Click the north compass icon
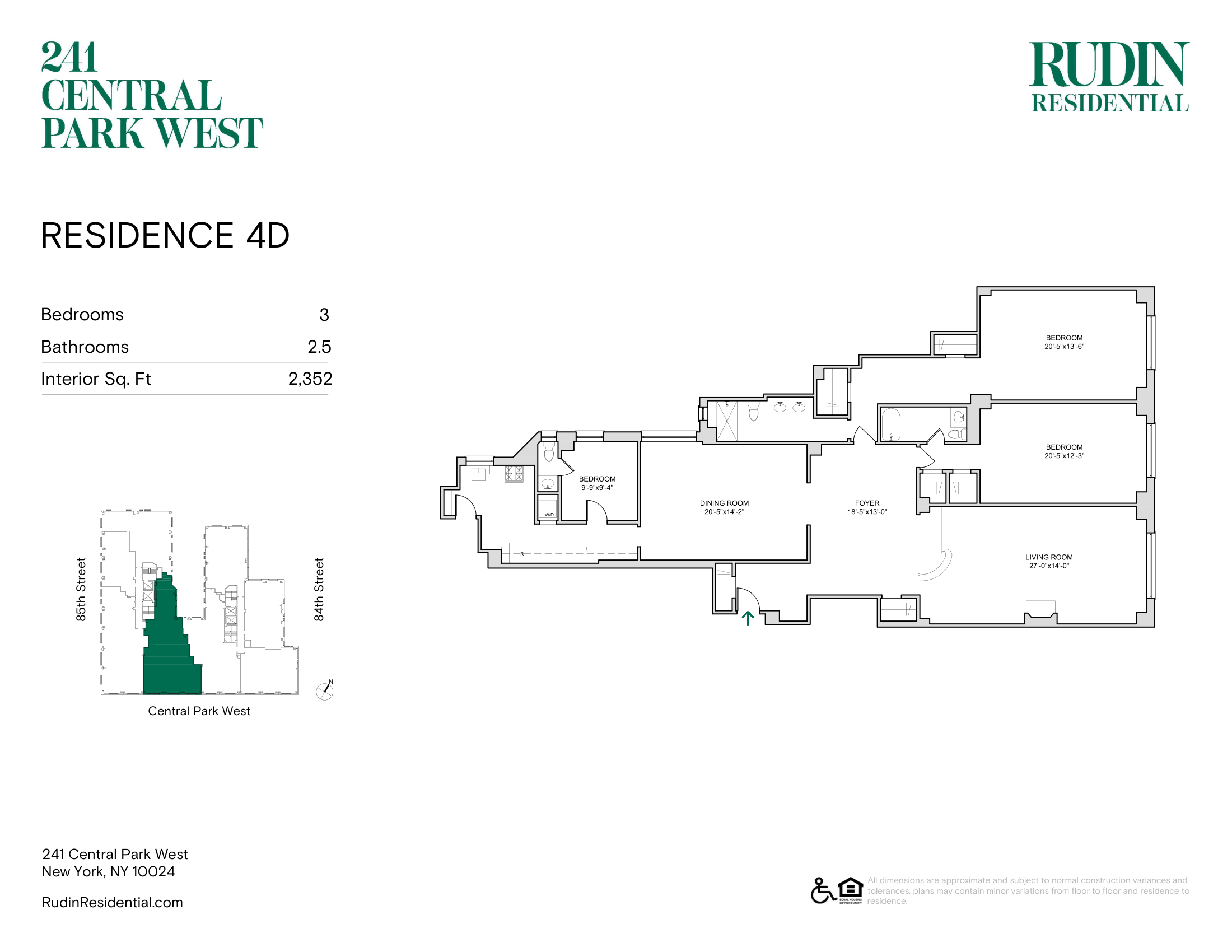 point(325,690)
